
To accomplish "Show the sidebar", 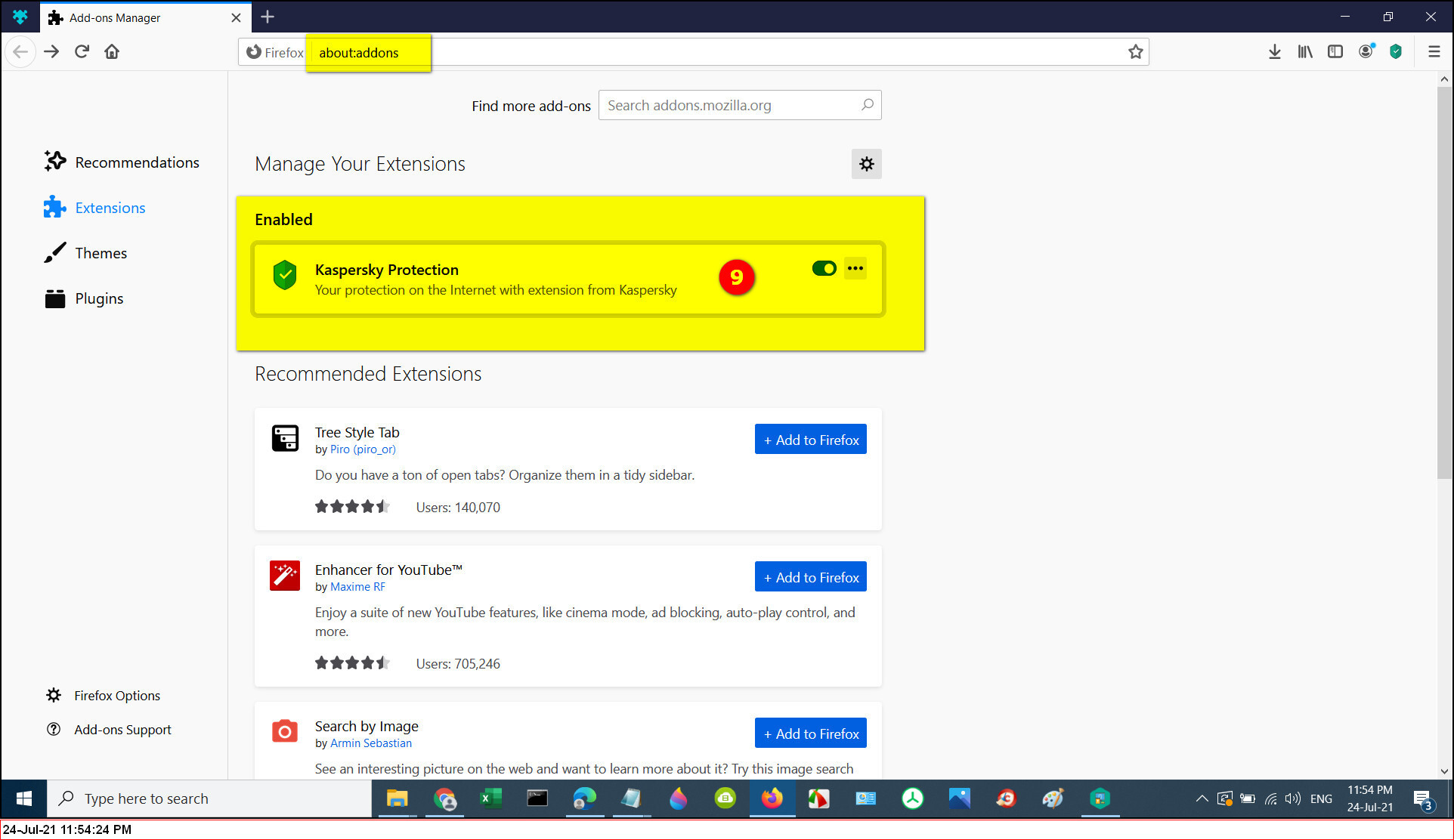I will click(x=1335, y=52).
